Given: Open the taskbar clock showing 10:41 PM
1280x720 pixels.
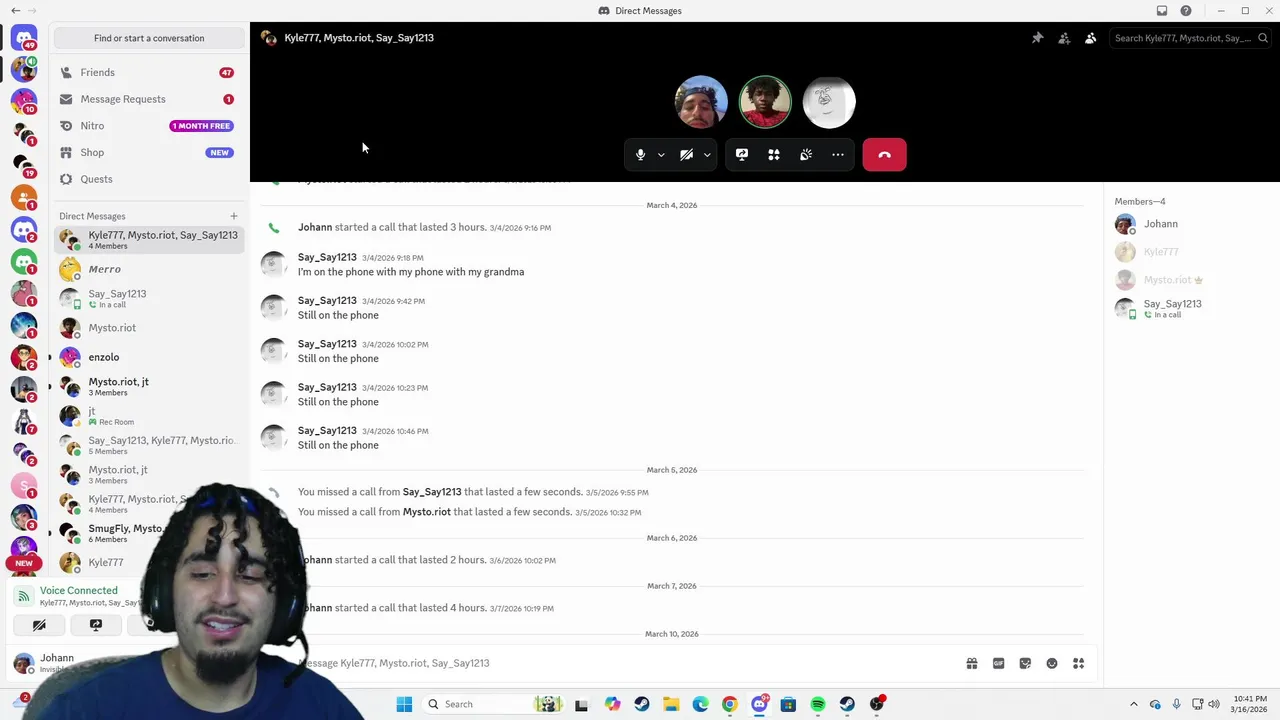Looking at the screenshot, I should point(1250,704).
